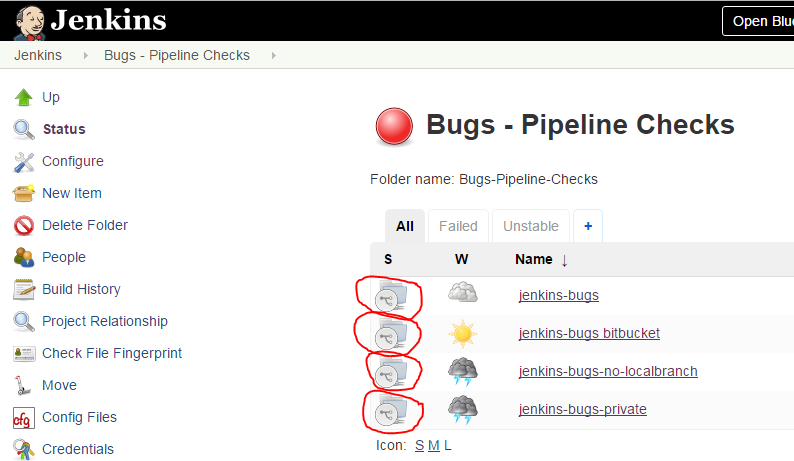
Task: Open the jenkins-bugs-private job link
Action: tap(582, 409)
